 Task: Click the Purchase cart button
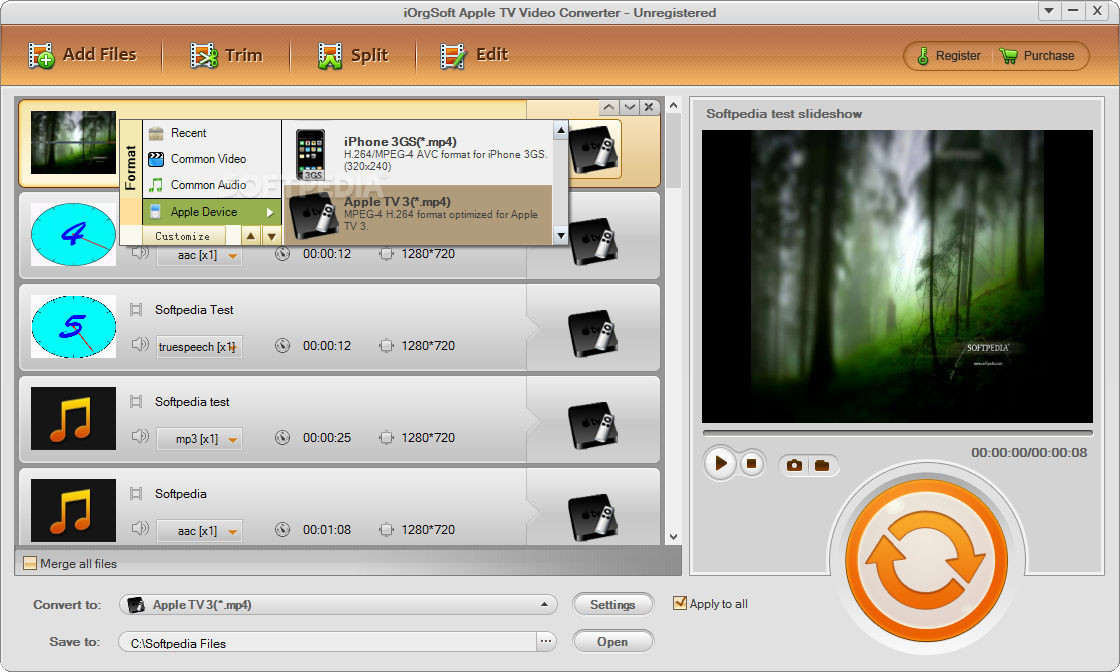tap(1037, 56)
